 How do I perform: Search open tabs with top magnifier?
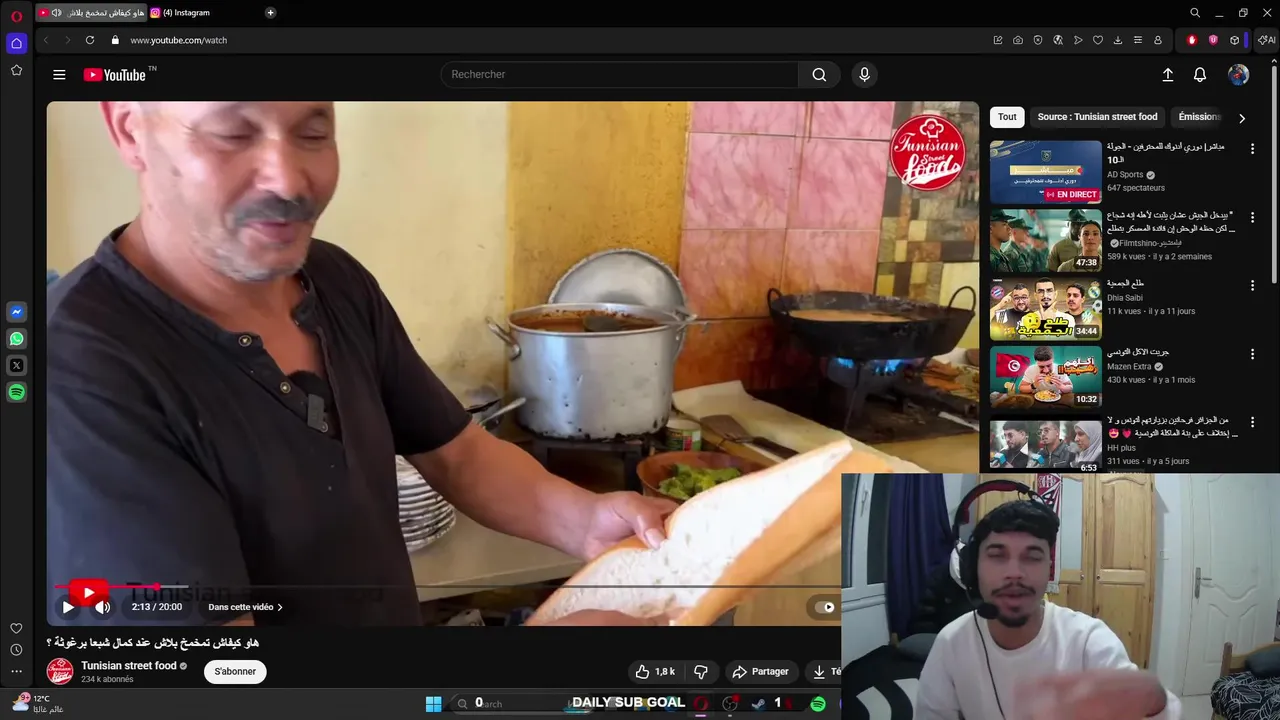(1195, 13)
